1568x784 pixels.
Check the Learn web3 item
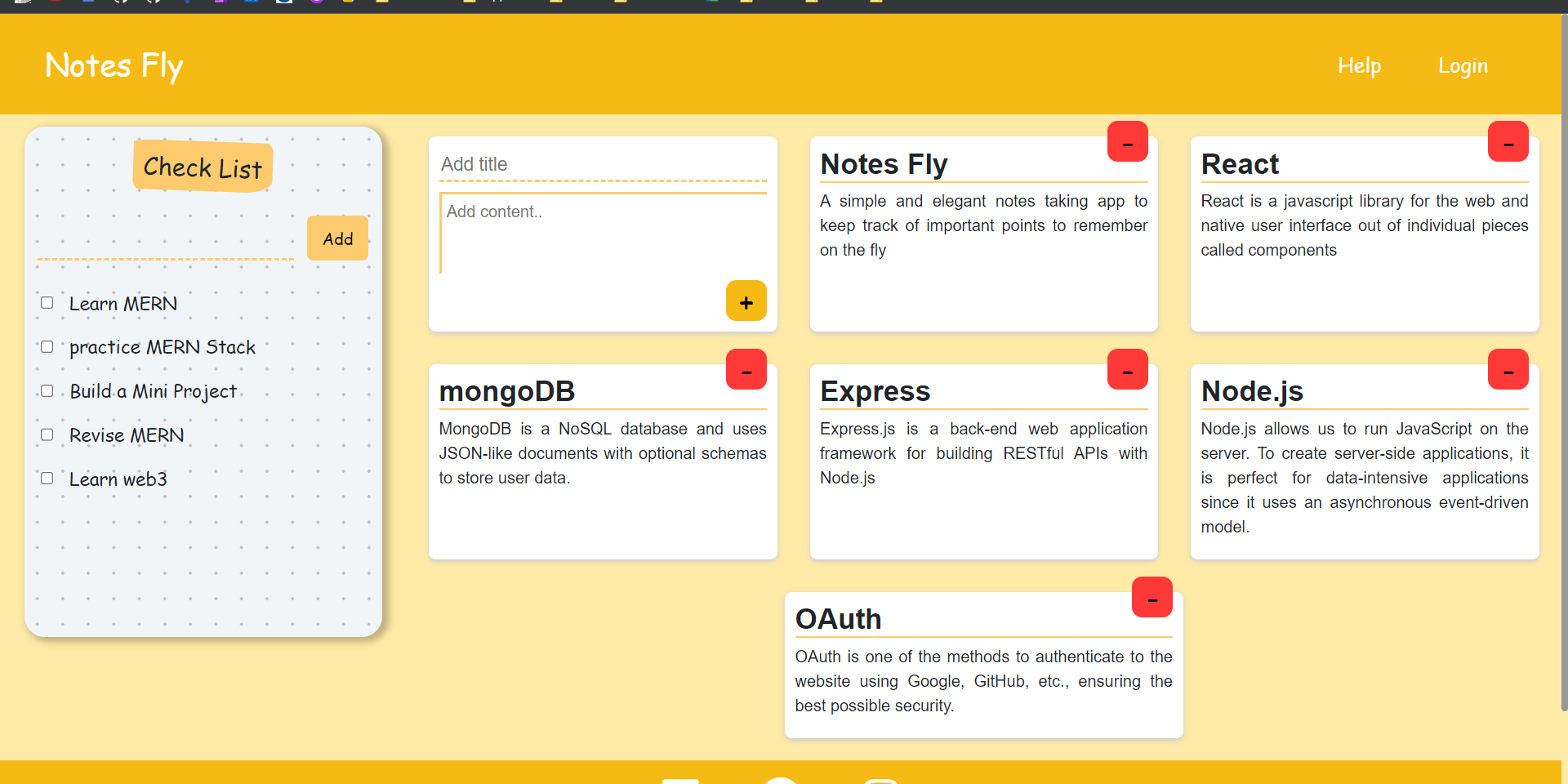coord(47,479)
